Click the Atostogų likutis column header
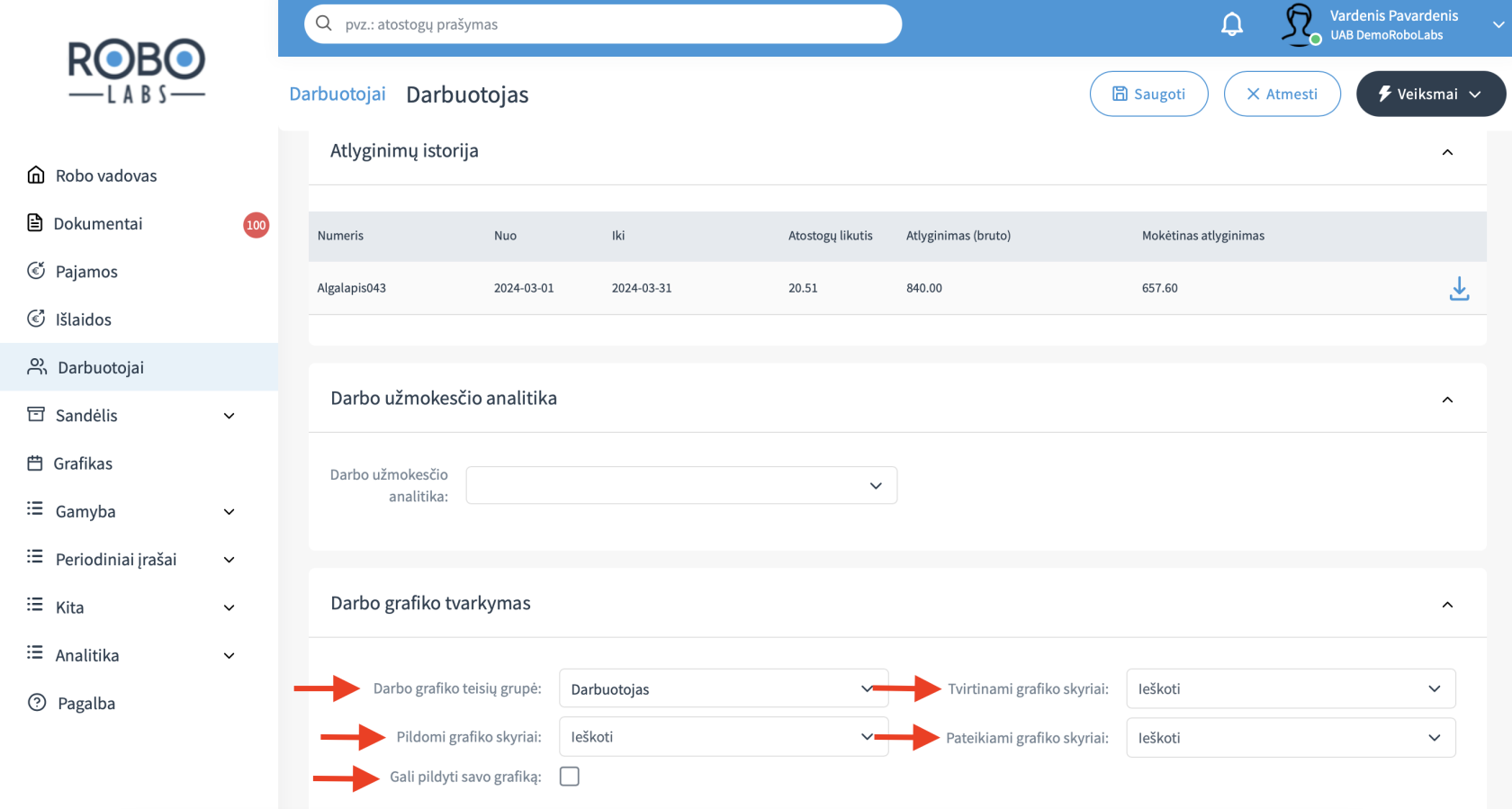The image size is (1512, 809). [x=831, y=236]
